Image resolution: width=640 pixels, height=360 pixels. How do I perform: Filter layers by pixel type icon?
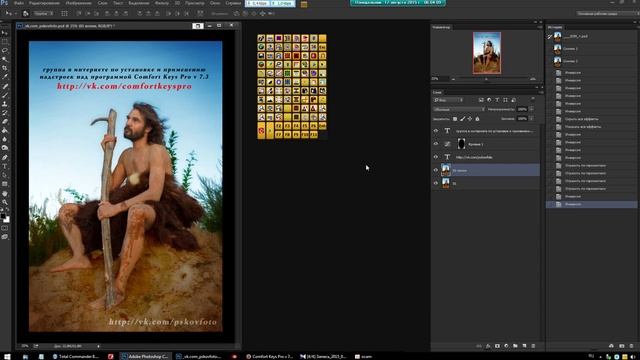(x=481, y=100)
